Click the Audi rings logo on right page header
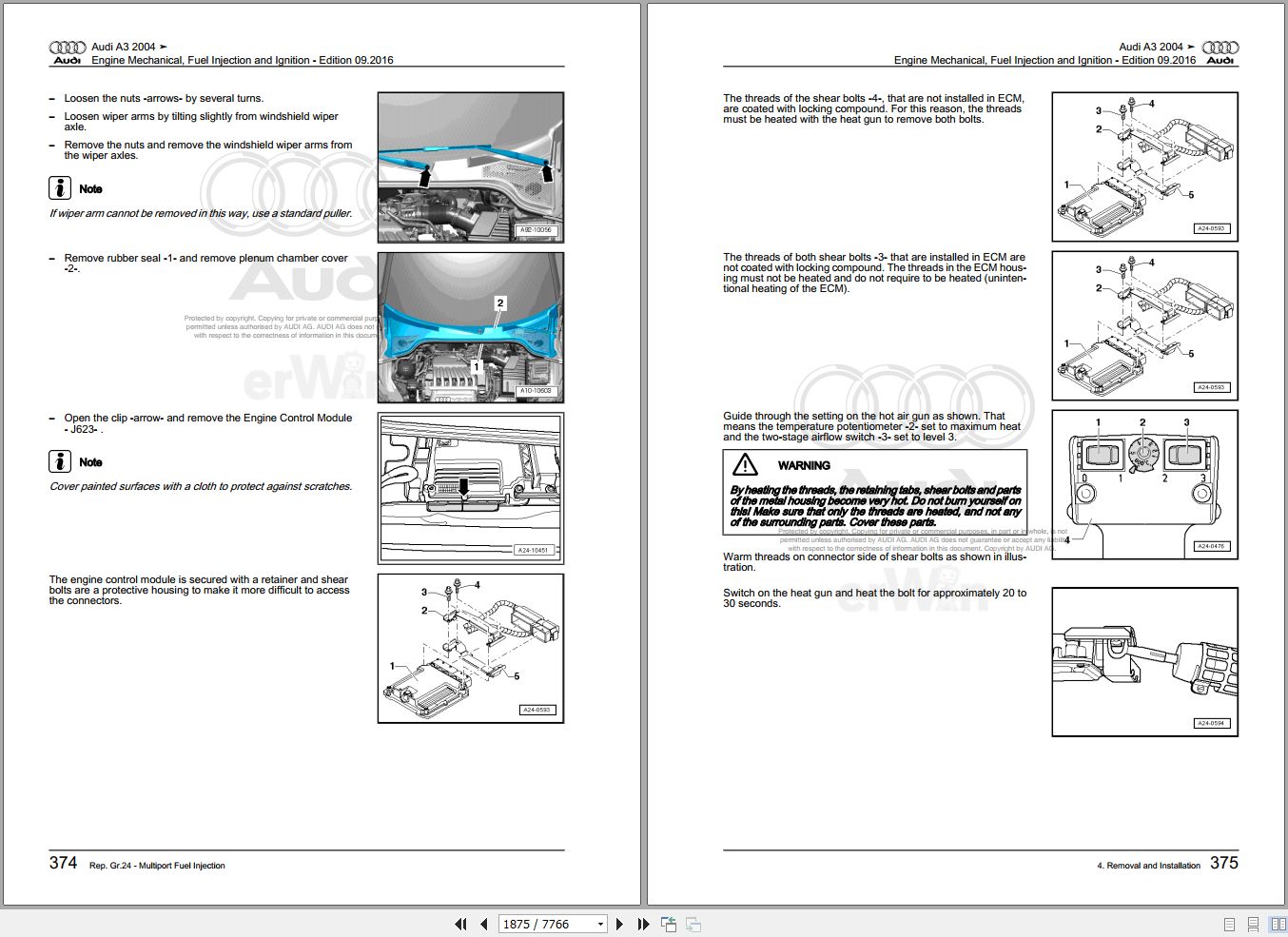This screenshot has height=937, width=1288. coord(1220,47)
